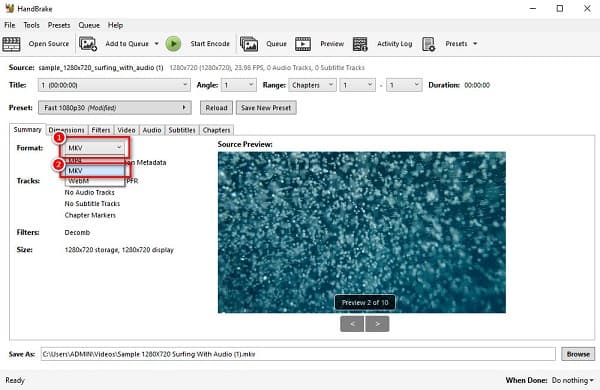Open the Preset Fast 1080p30 selector
Image resolution: width=600 pixels, height=390 pixels.
point(114,108)
